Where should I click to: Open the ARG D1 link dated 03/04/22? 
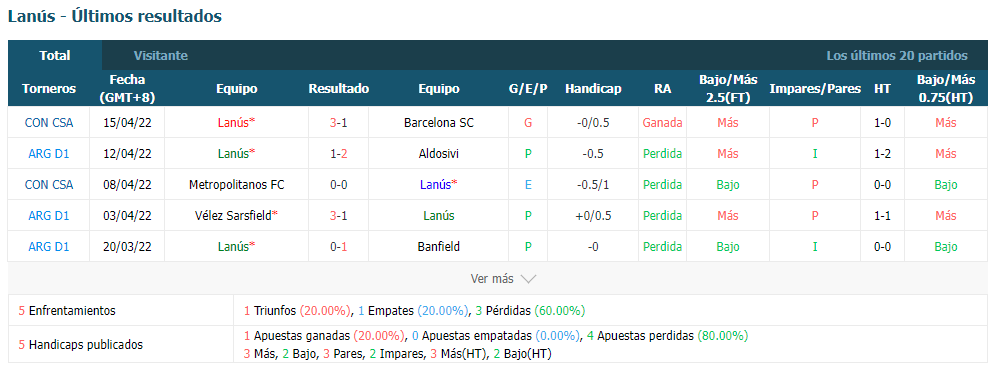49,216
